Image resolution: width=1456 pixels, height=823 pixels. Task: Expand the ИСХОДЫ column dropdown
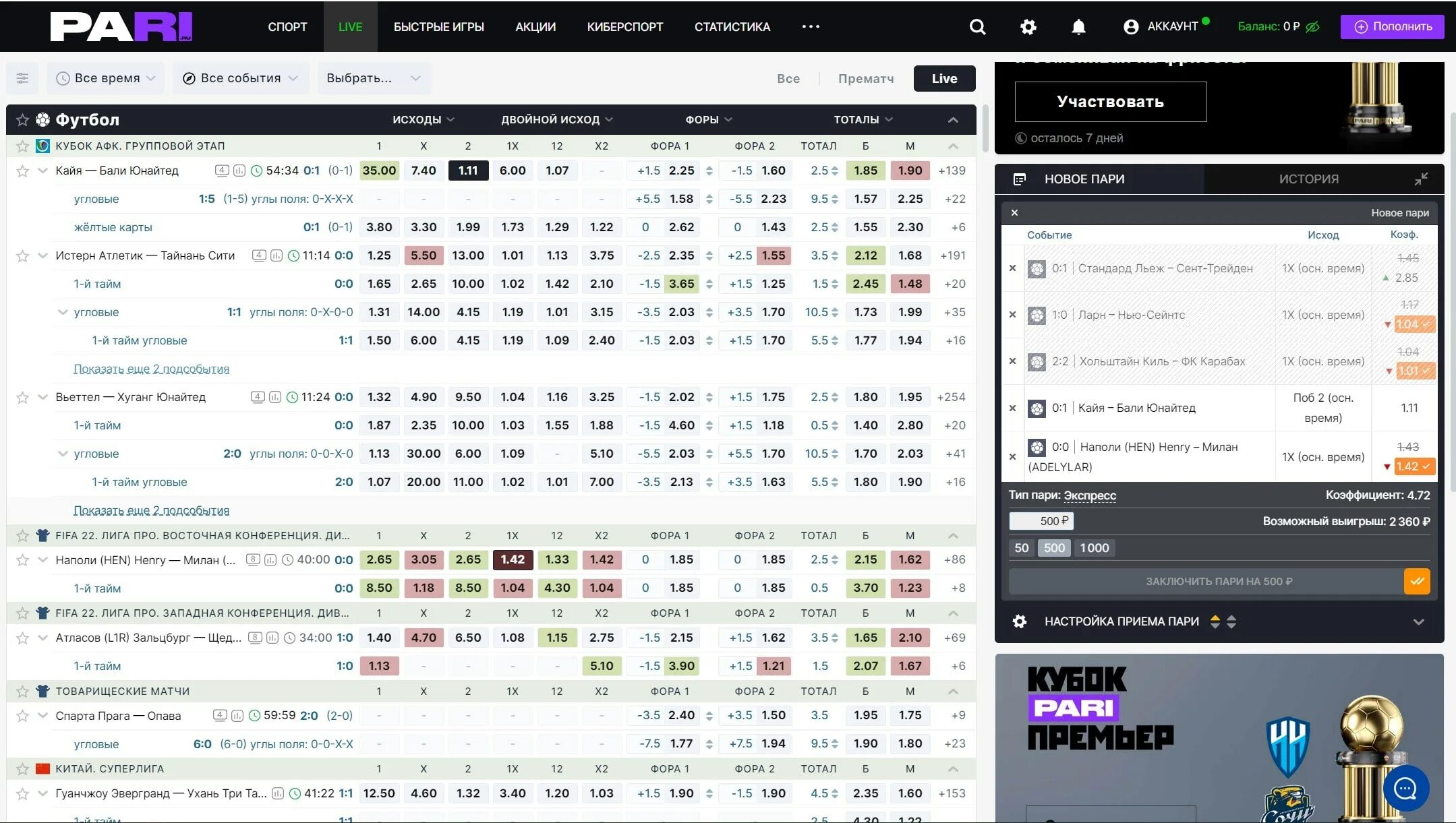[424, 120]
